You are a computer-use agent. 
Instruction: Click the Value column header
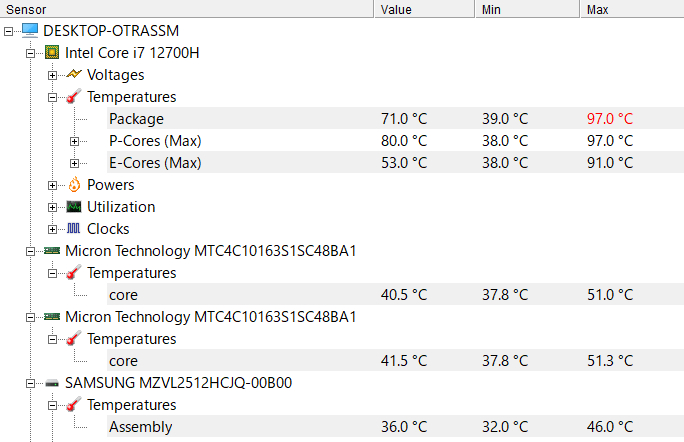(x=424, y=9)
